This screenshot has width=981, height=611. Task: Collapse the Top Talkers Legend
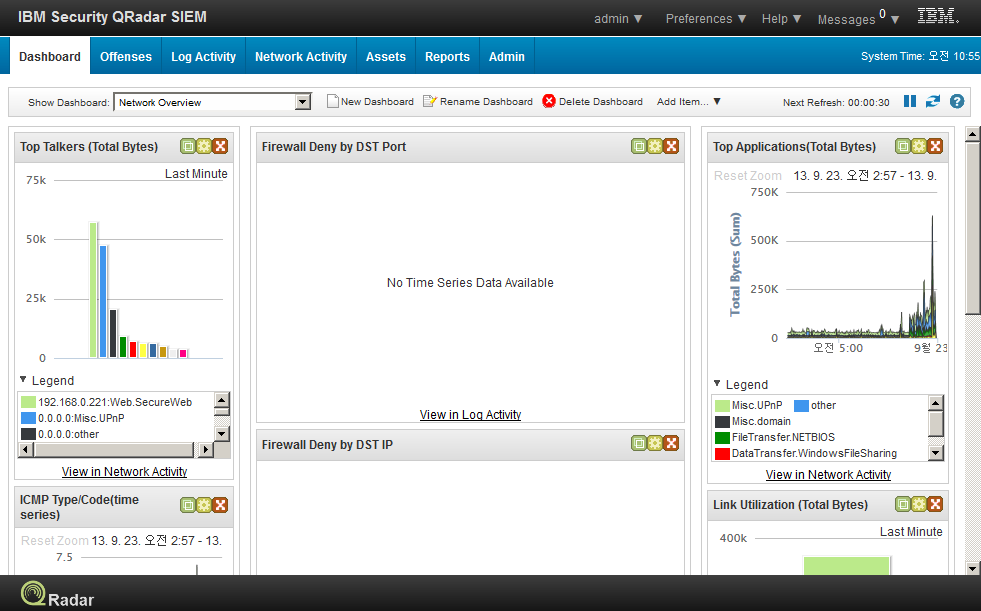click(x=23, y=380)
